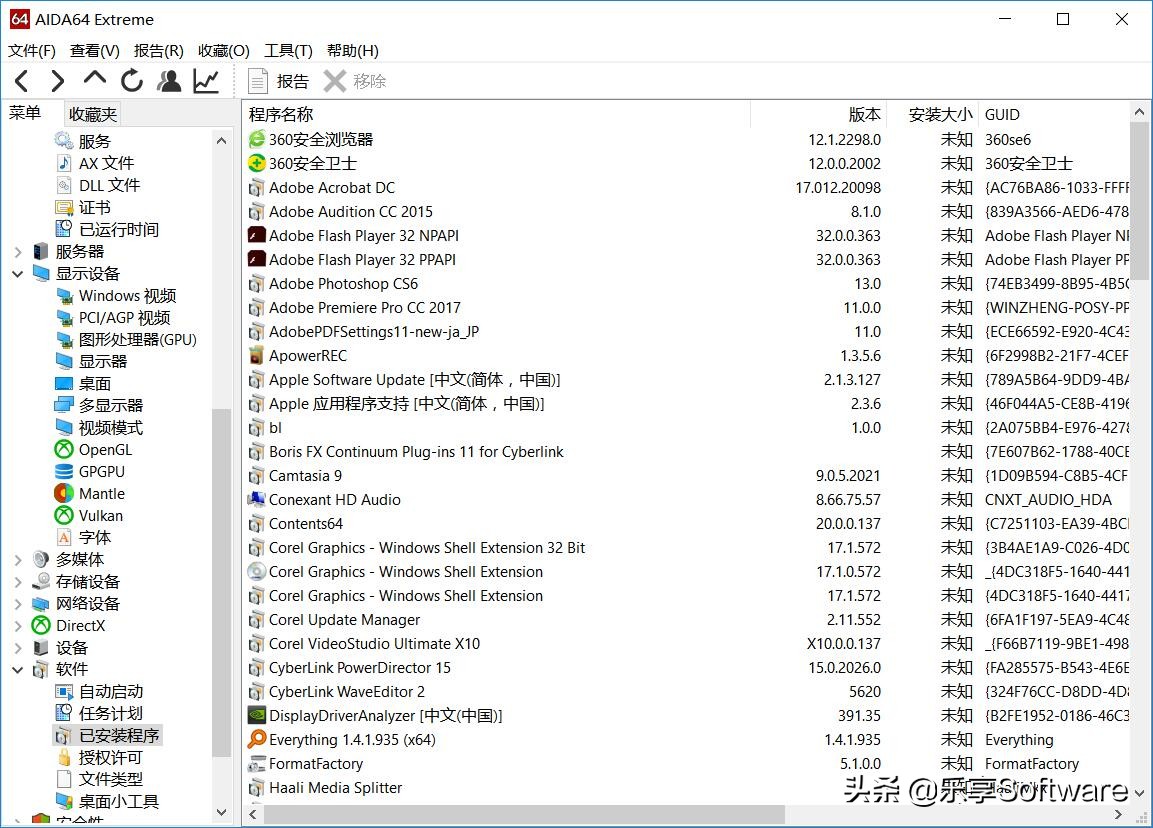Click the horizontal scrollbar thumb at bottom
This screenshot has height=828, width=1153.
(524, 815)
